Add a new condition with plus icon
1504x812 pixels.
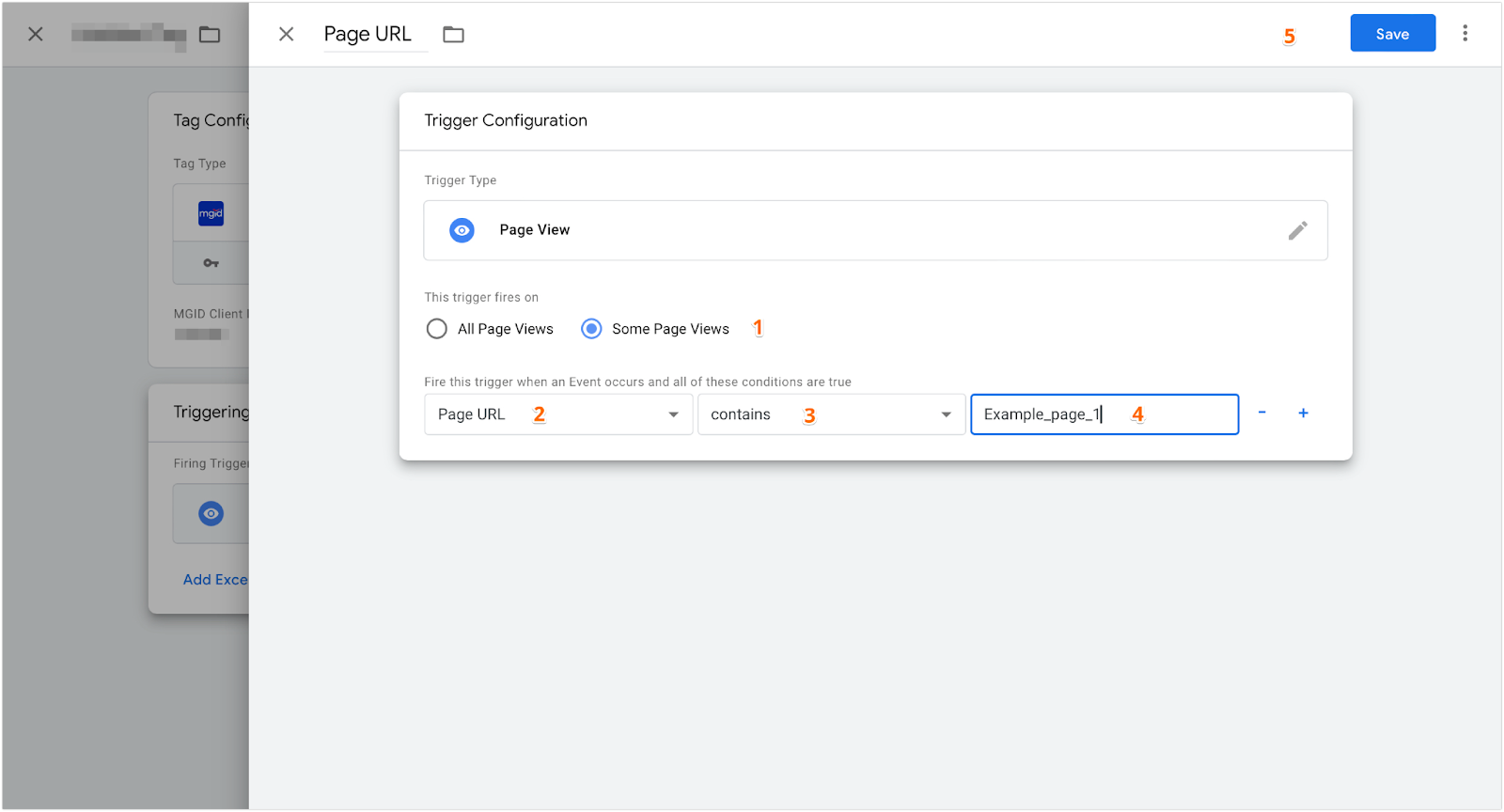[x=1303, y=413]
